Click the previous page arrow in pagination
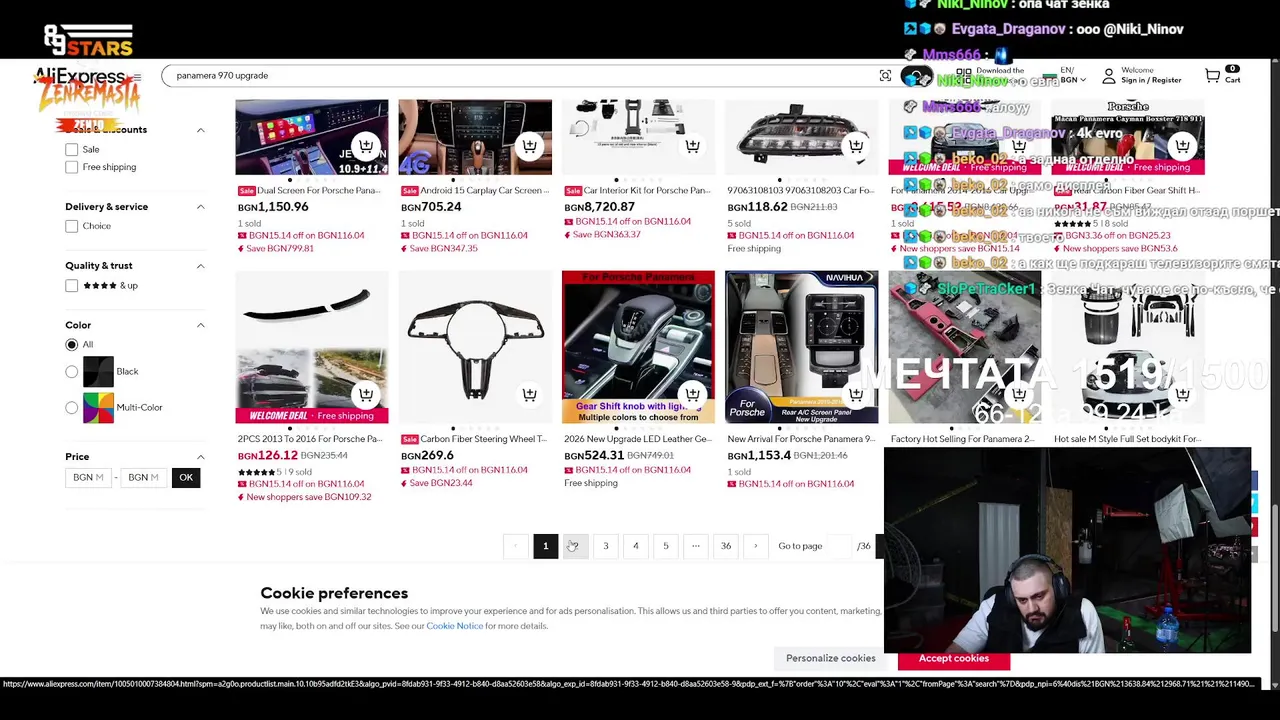Screen dimensions: 1280x720 [x=516, y=546]
